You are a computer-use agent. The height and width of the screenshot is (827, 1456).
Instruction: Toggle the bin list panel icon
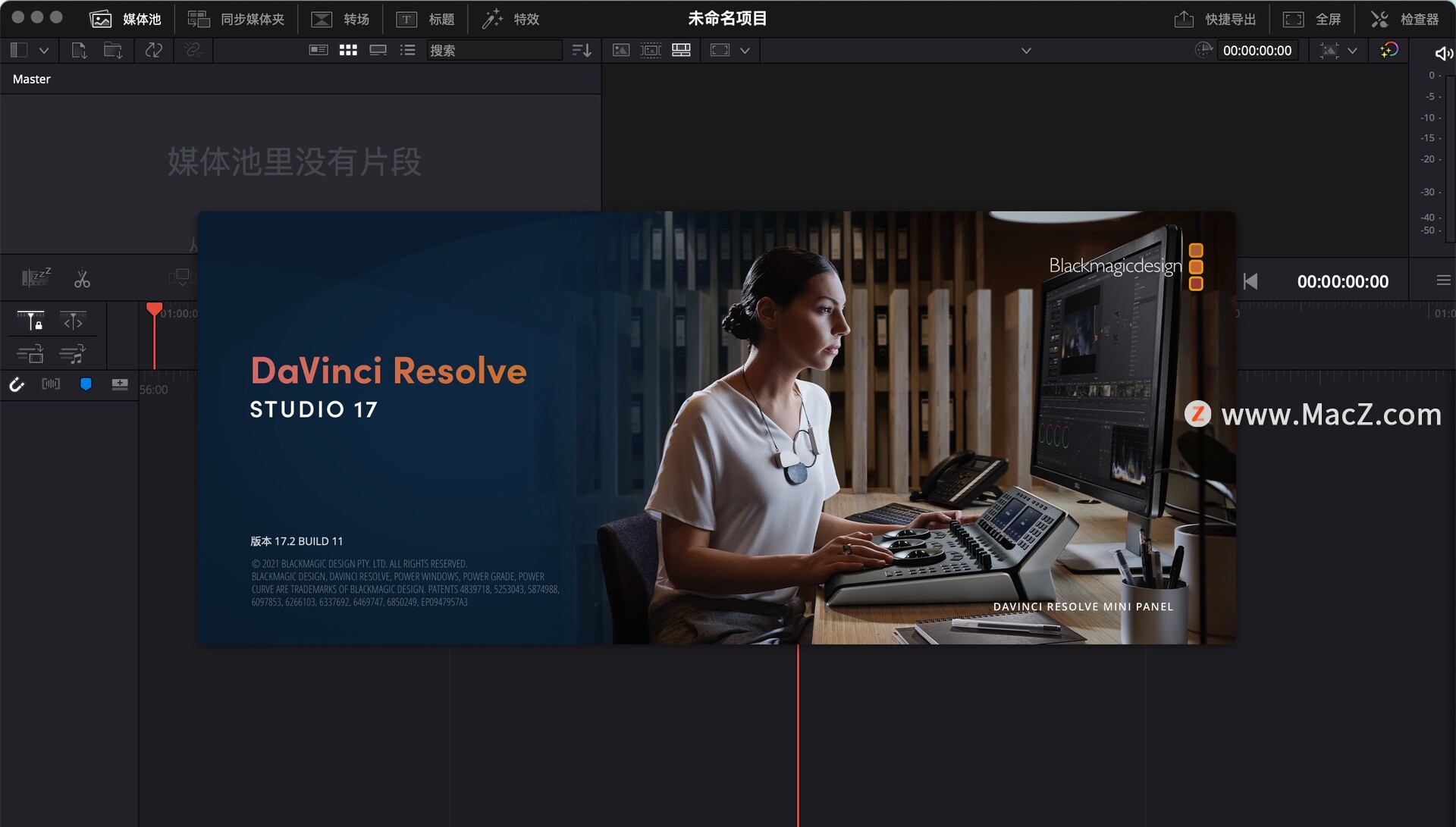tap(19, 50)
